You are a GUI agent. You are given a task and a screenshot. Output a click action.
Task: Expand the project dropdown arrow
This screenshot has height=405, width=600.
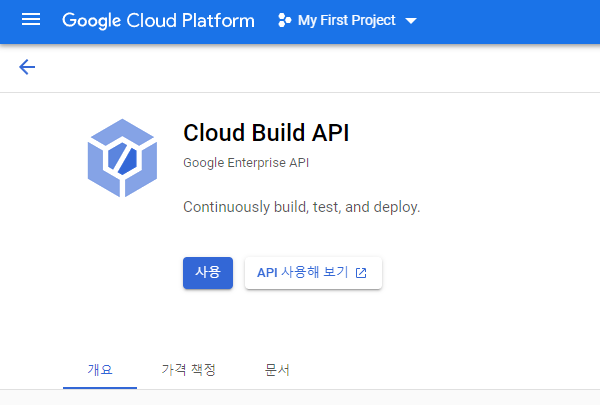click(411, 21)
